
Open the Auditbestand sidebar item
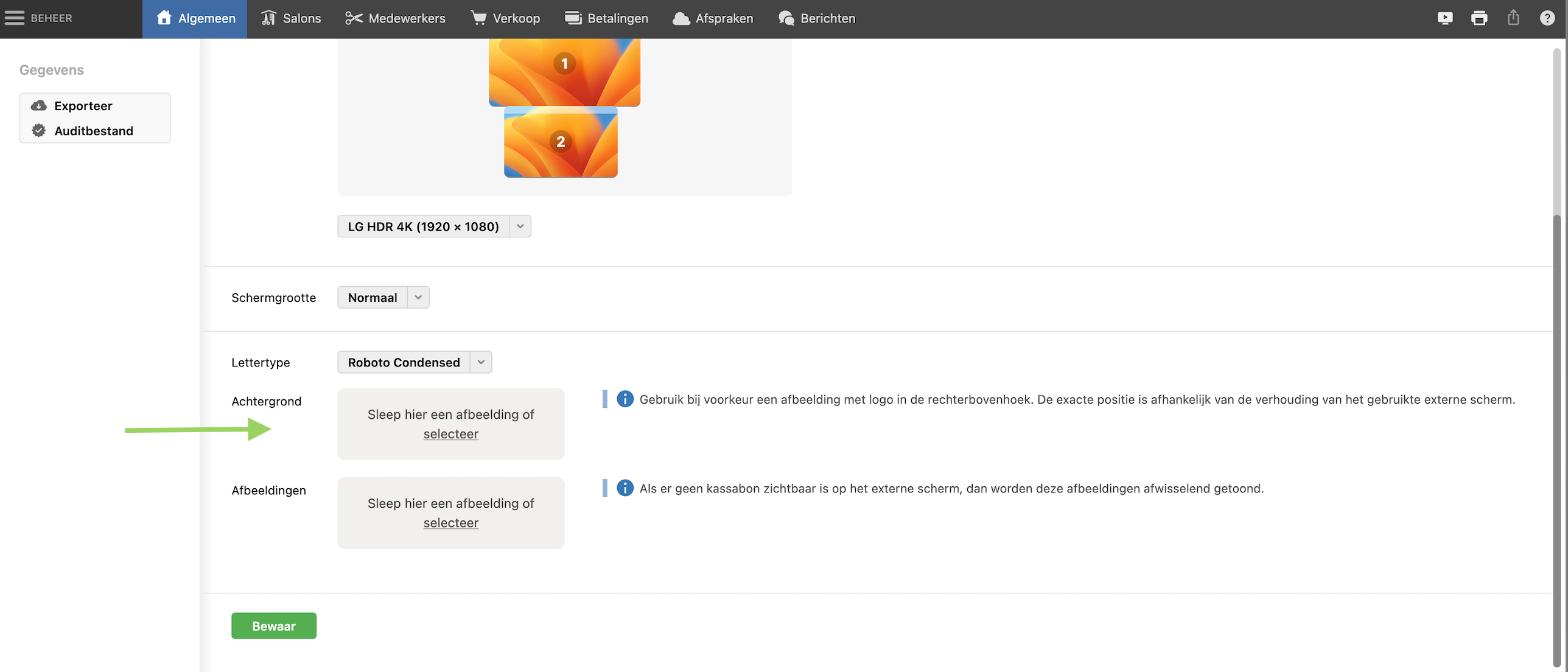pos(93,131)
